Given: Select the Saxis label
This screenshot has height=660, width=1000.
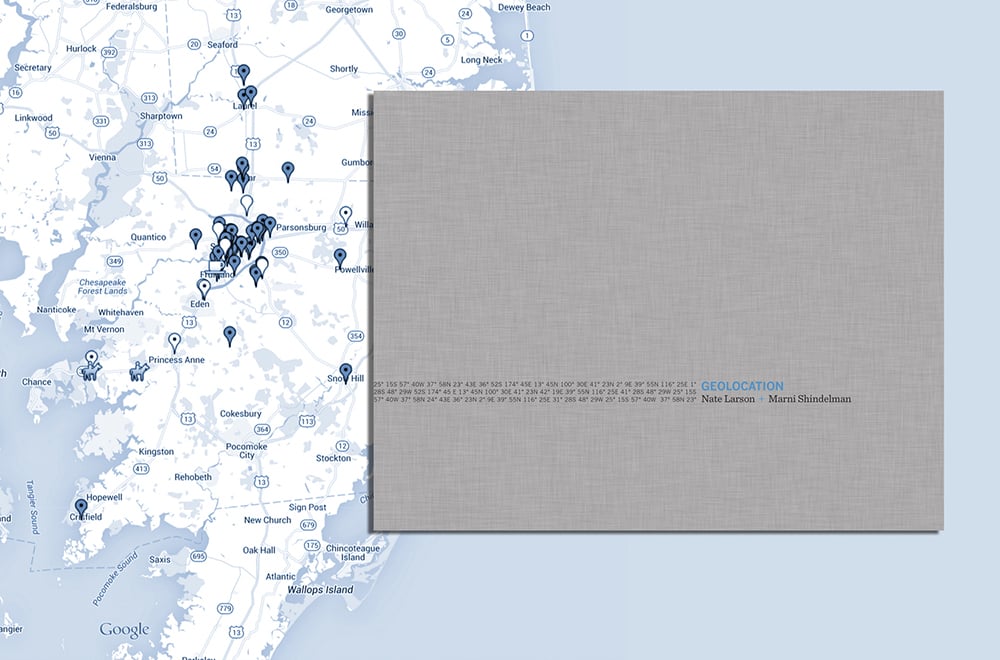Looking at the screenshot, I should pos(159,560).
